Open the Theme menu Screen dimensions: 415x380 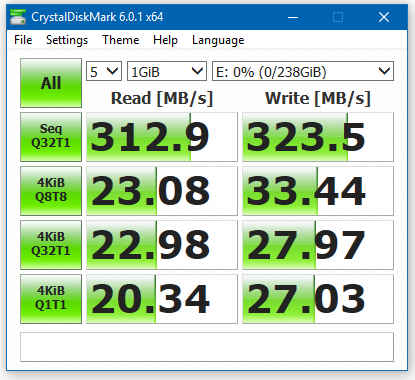click(121, 40)
